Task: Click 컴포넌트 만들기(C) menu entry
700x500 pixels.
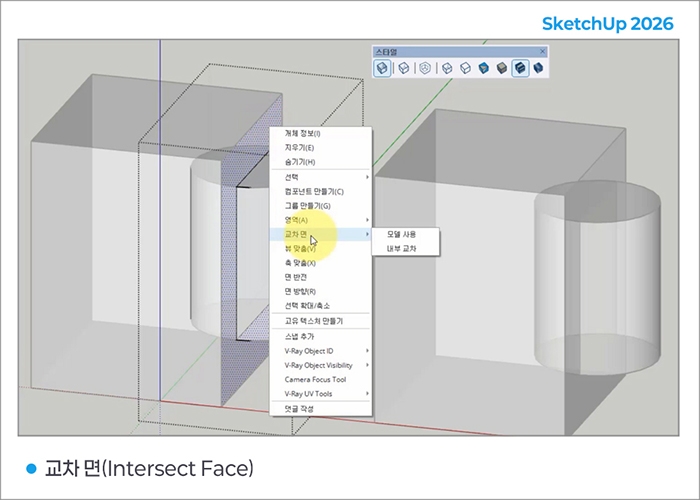Action: pyautogui.click(x=321, y=192)
